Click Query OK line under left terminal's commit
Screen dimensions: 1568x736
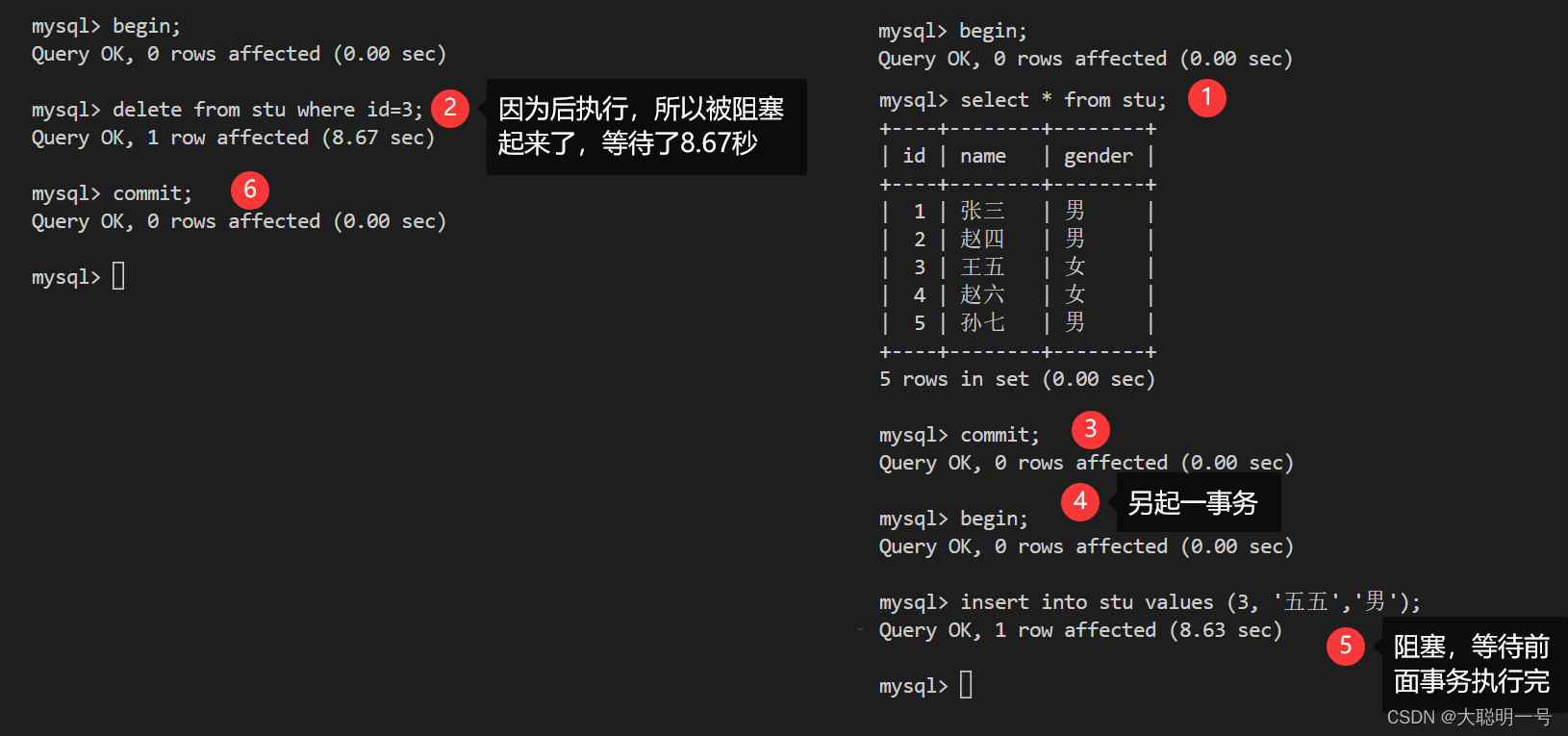point(239,221)
